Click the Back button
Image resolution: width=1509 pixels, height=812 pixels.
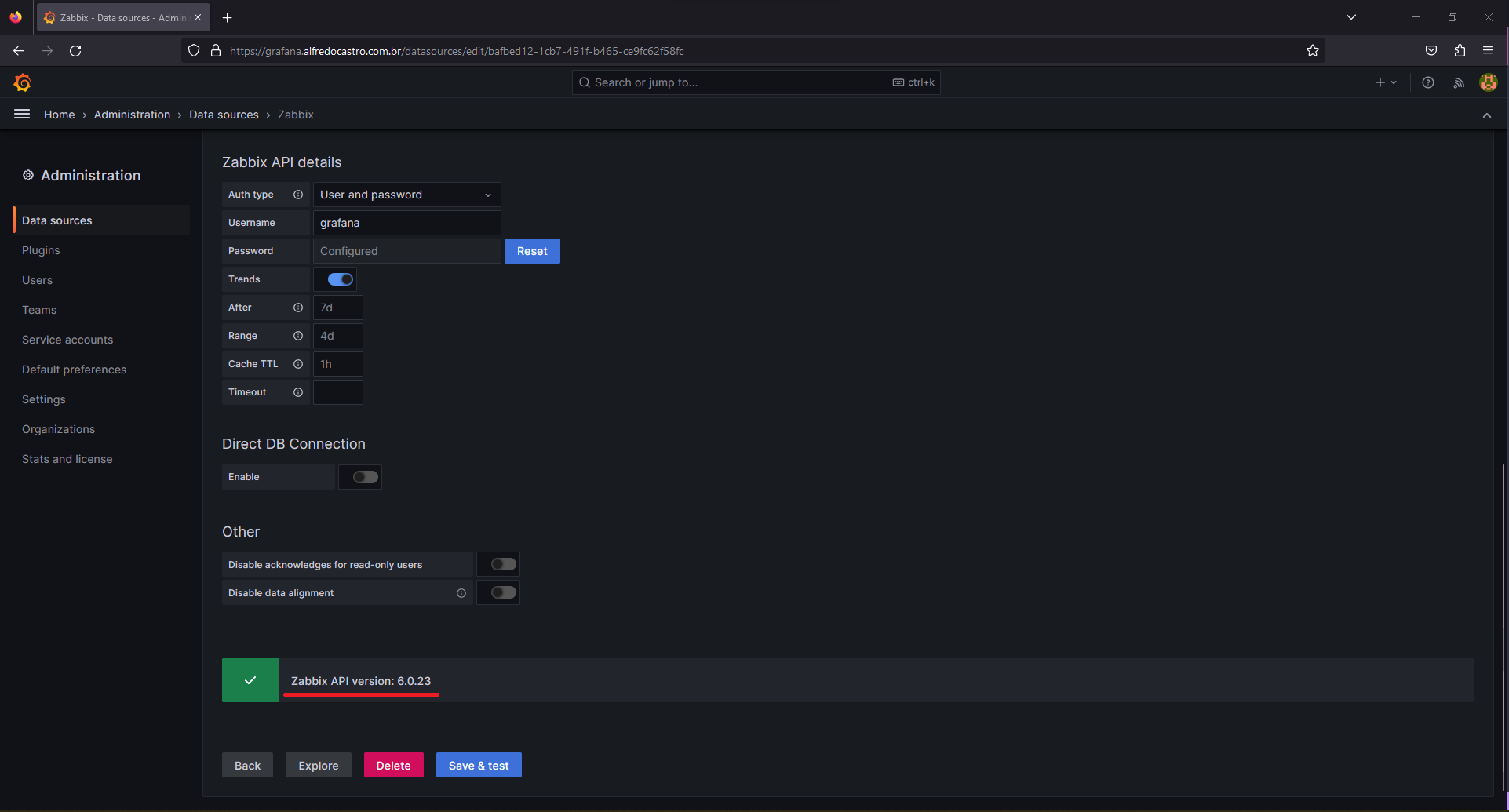(247, 766)
